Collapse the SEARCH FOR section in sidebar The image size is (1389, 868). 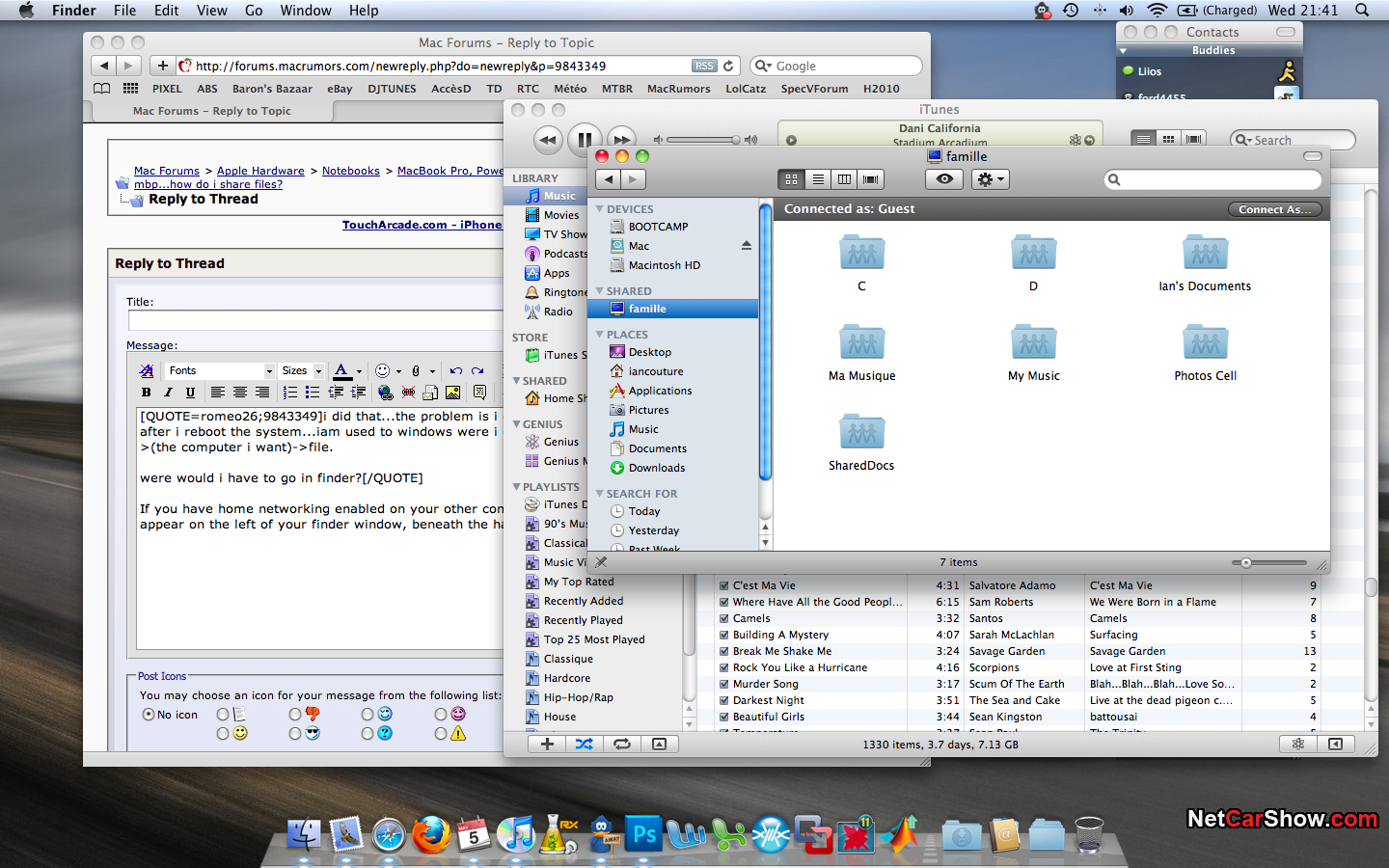600,494
